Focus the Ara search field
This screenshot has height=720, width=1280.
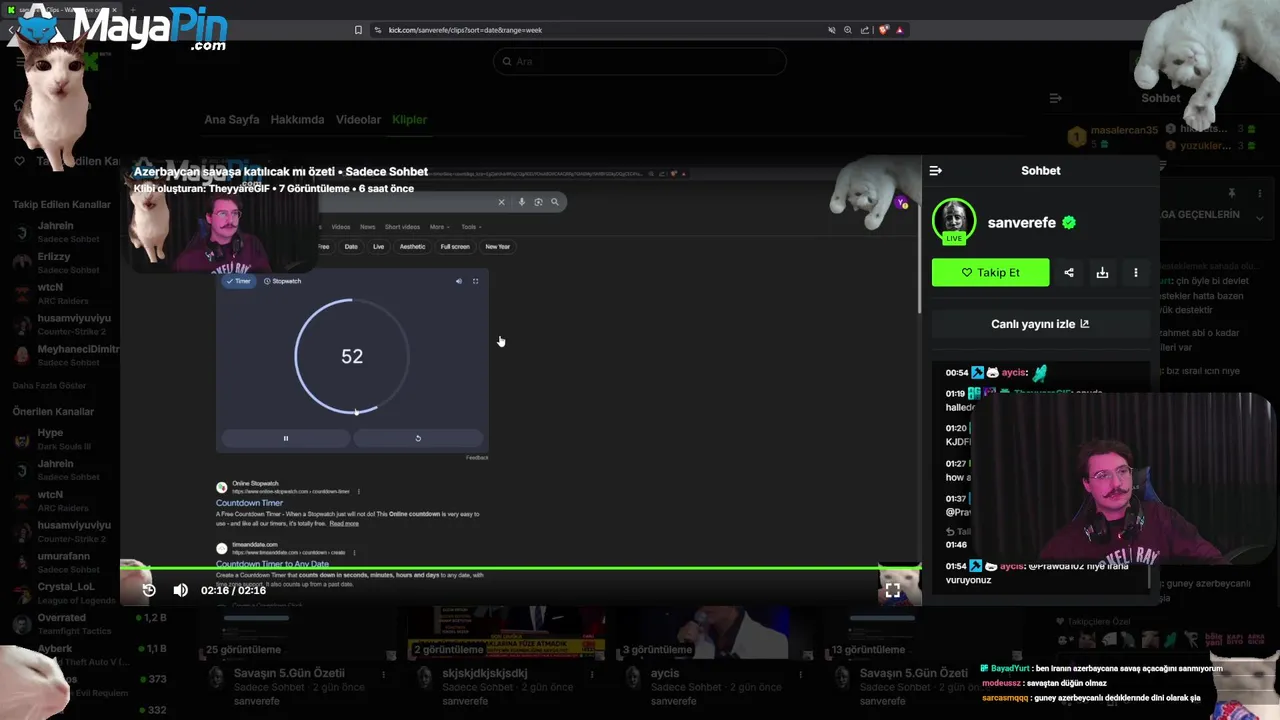(x=640, y=62)
